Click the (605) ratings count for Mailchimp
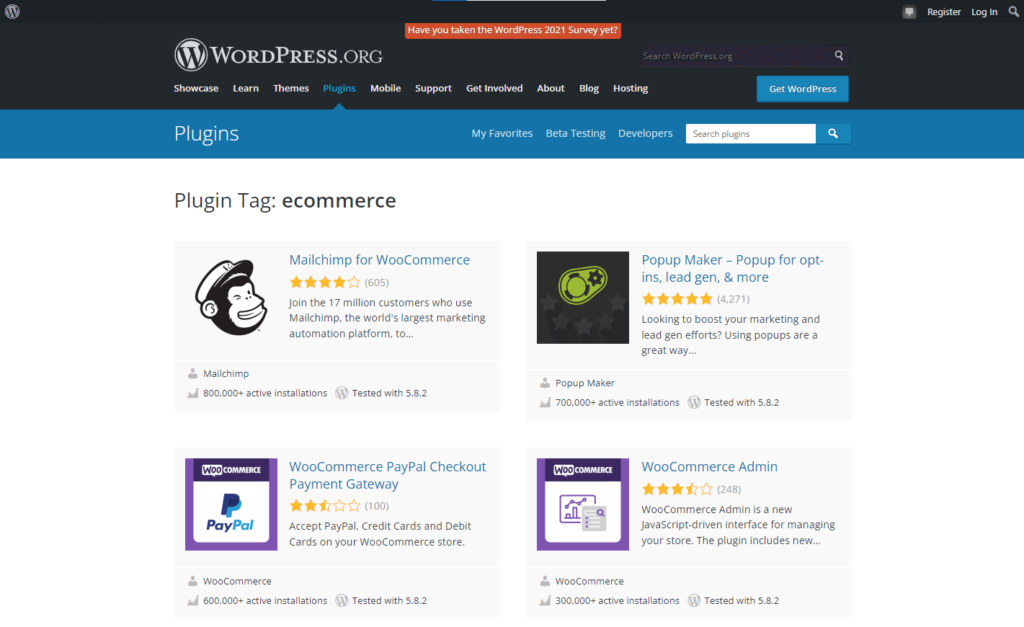The image size is (1024, 627). pyautogui.click(x=375, y=282)
